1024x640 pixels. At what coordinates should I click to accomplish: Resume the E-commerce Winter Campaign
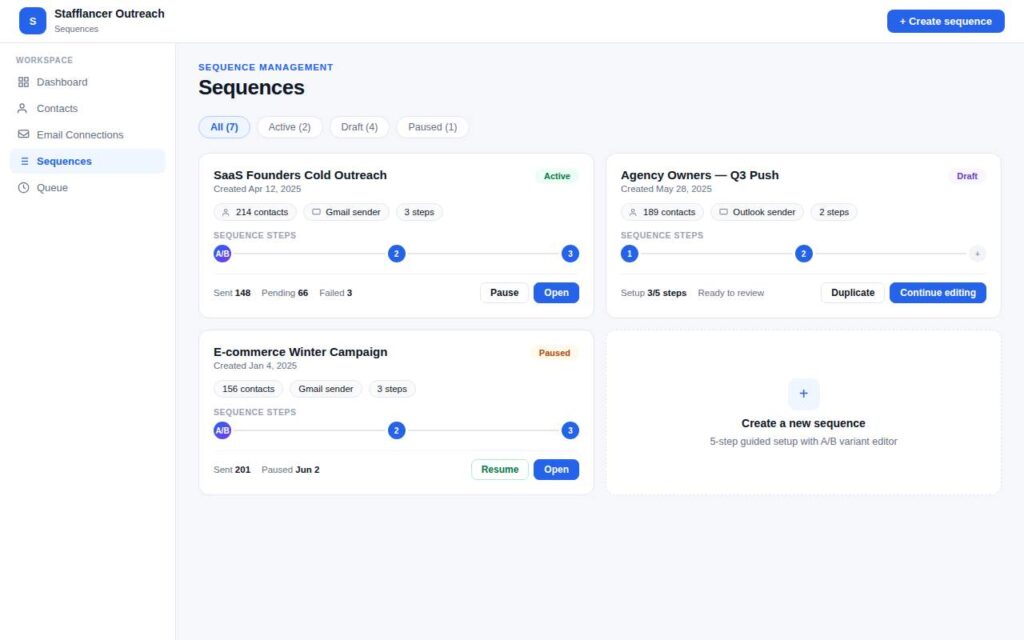[x=500, y=470]
